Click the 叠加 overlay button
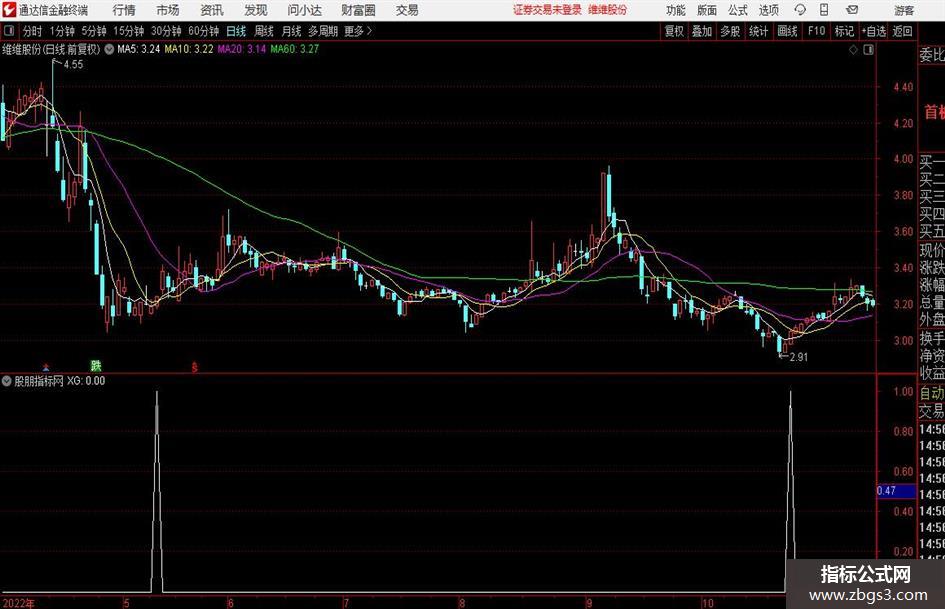 tap(702, 31)
